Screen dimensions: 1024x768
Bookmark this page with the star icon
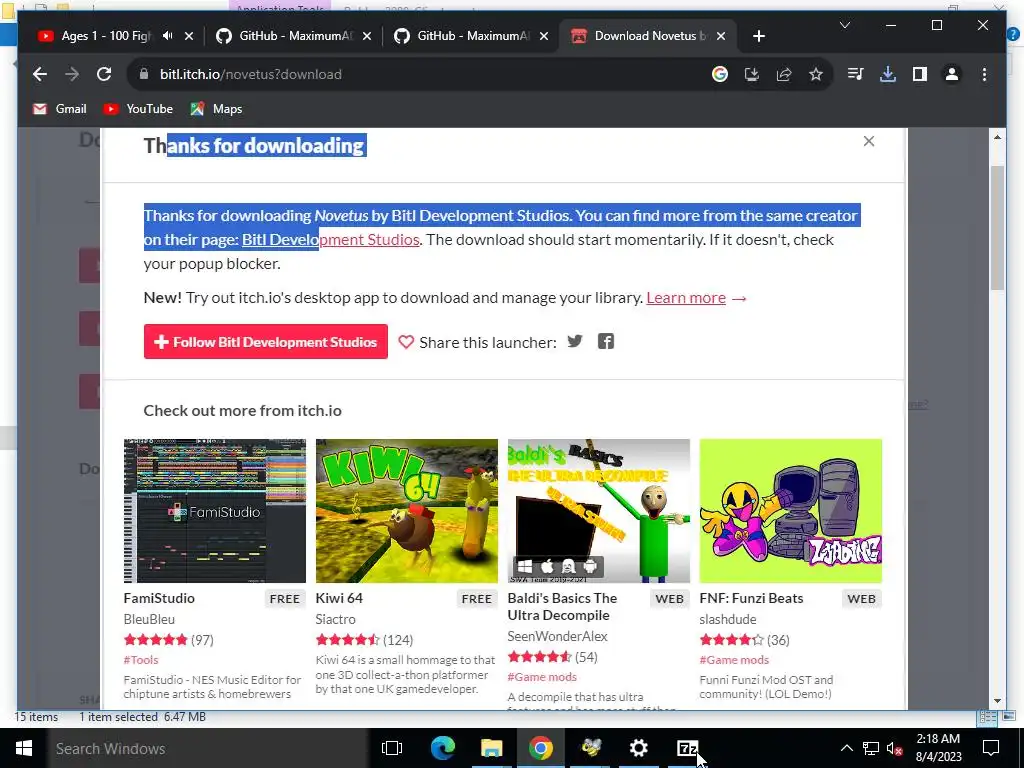816,74
